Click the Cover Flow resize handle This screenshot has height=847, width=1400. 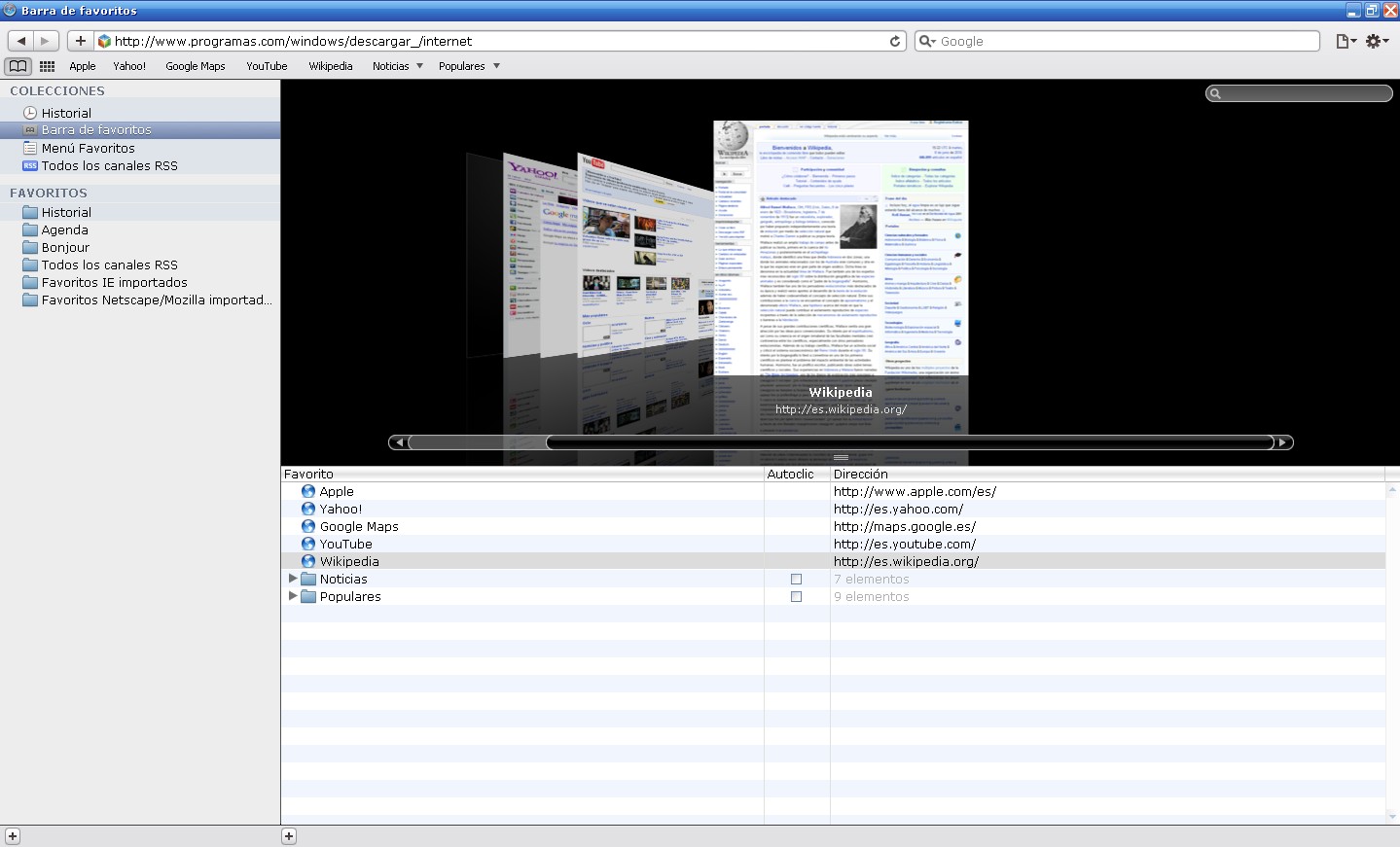click(841, 457)
